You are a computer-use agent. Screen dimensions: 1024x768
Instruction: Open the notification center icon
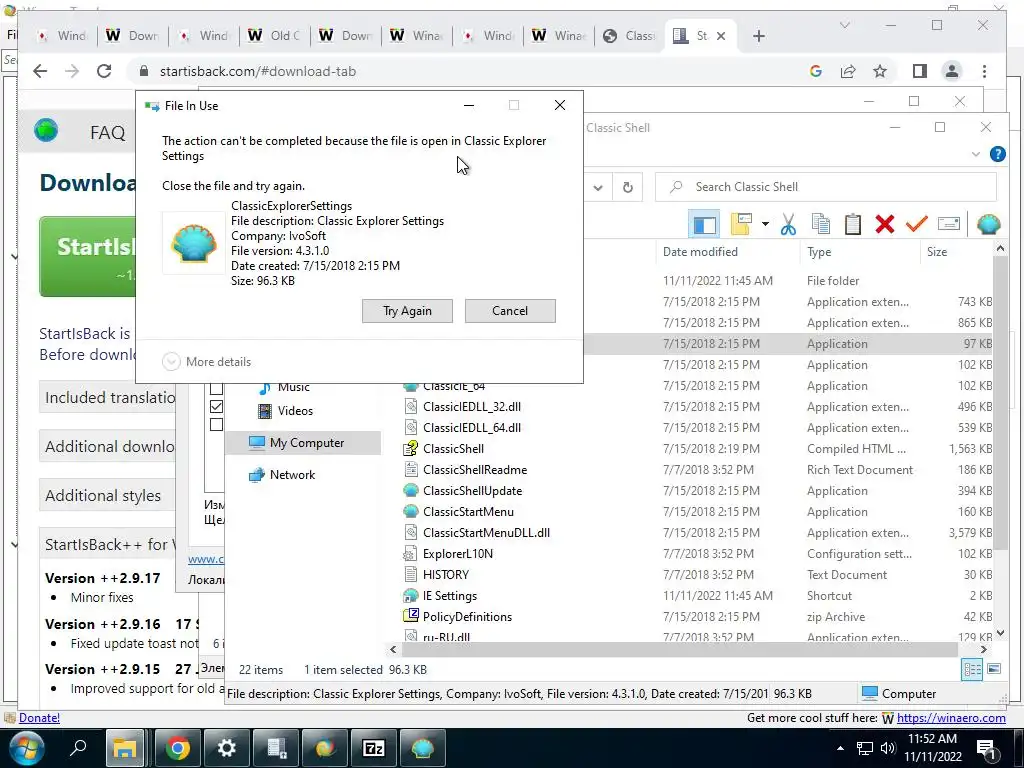tap(986, 748)
